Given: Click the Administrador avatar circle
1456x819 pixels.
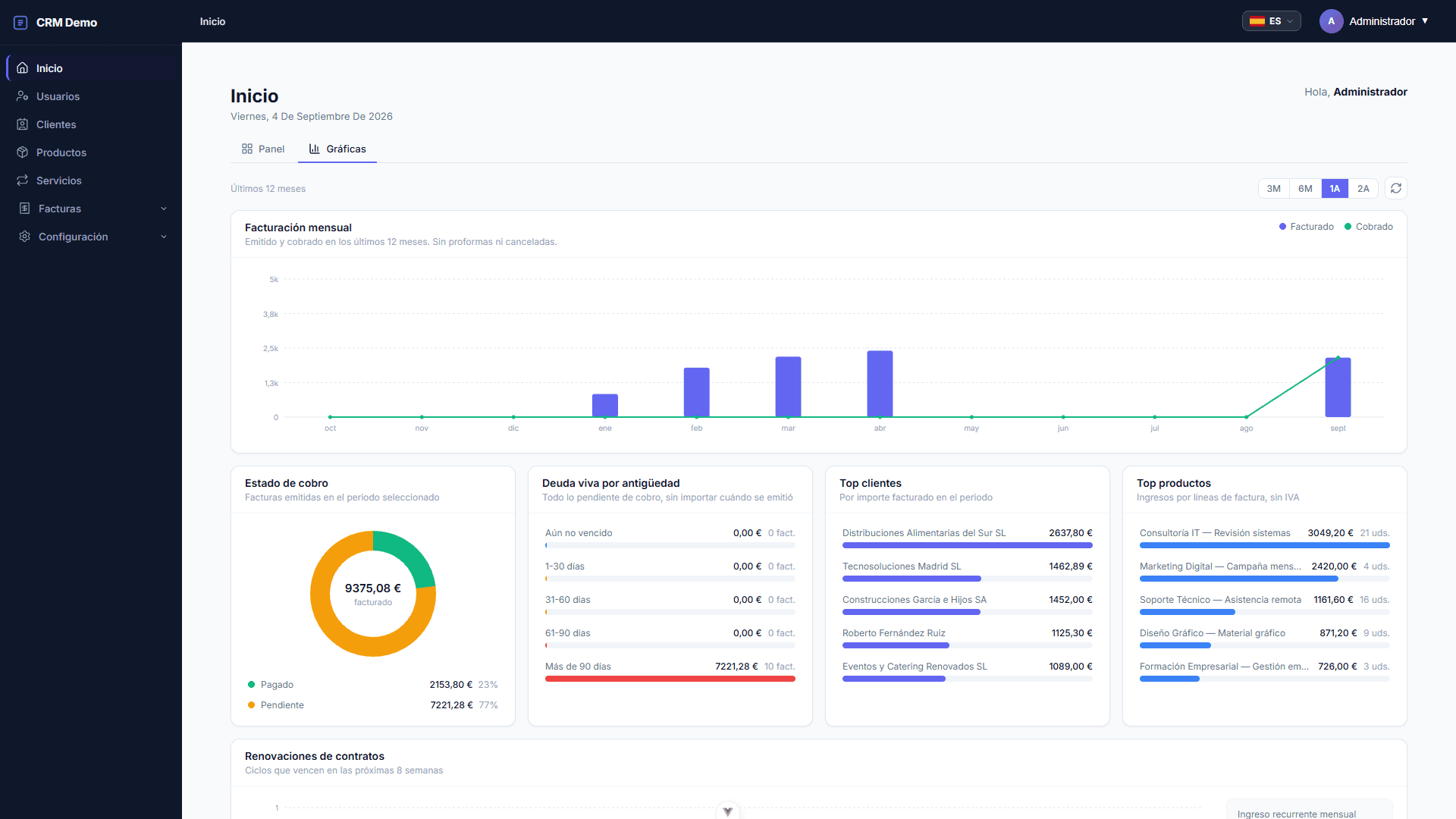Looking at the screenshot, I should pos(1331,21).
